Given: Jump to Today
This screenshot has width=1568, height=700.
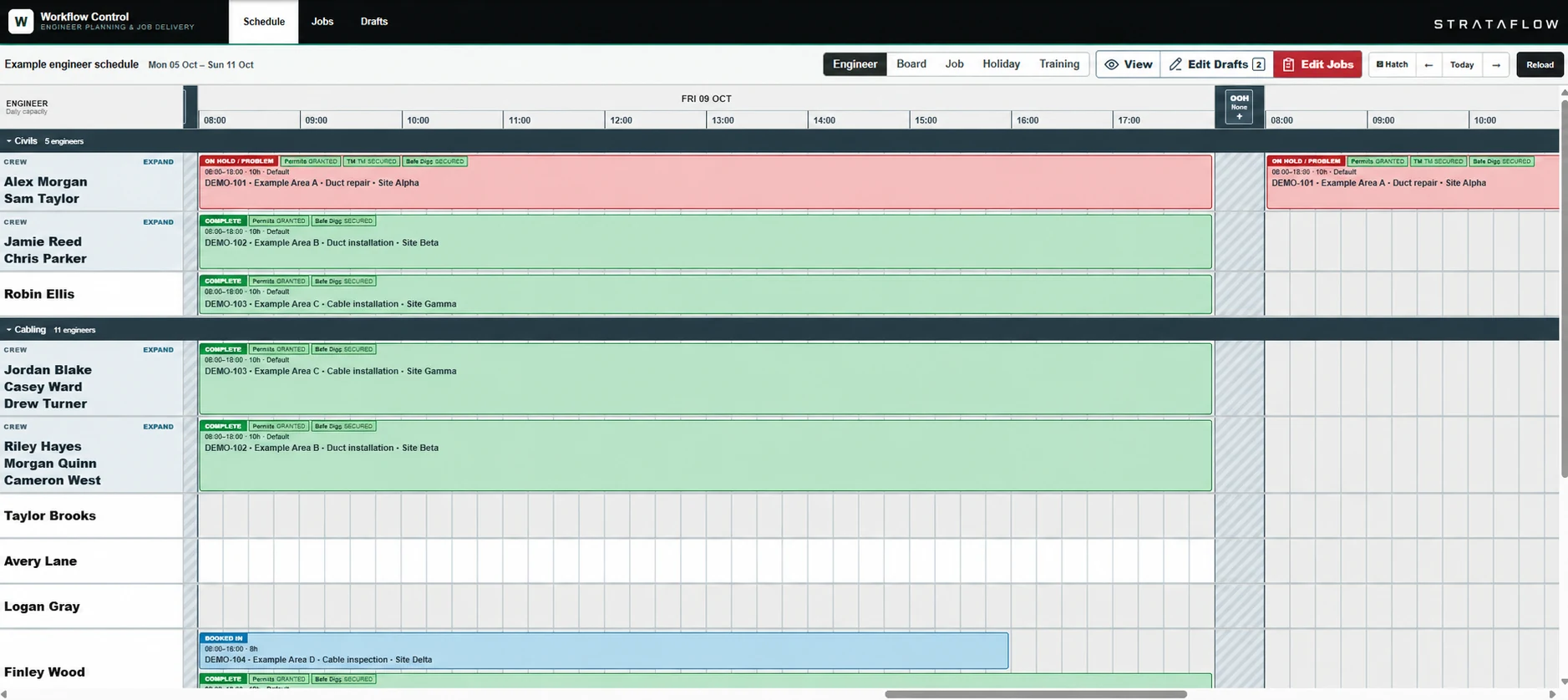Looking at the screenshot, I should tap(1462, 64).
